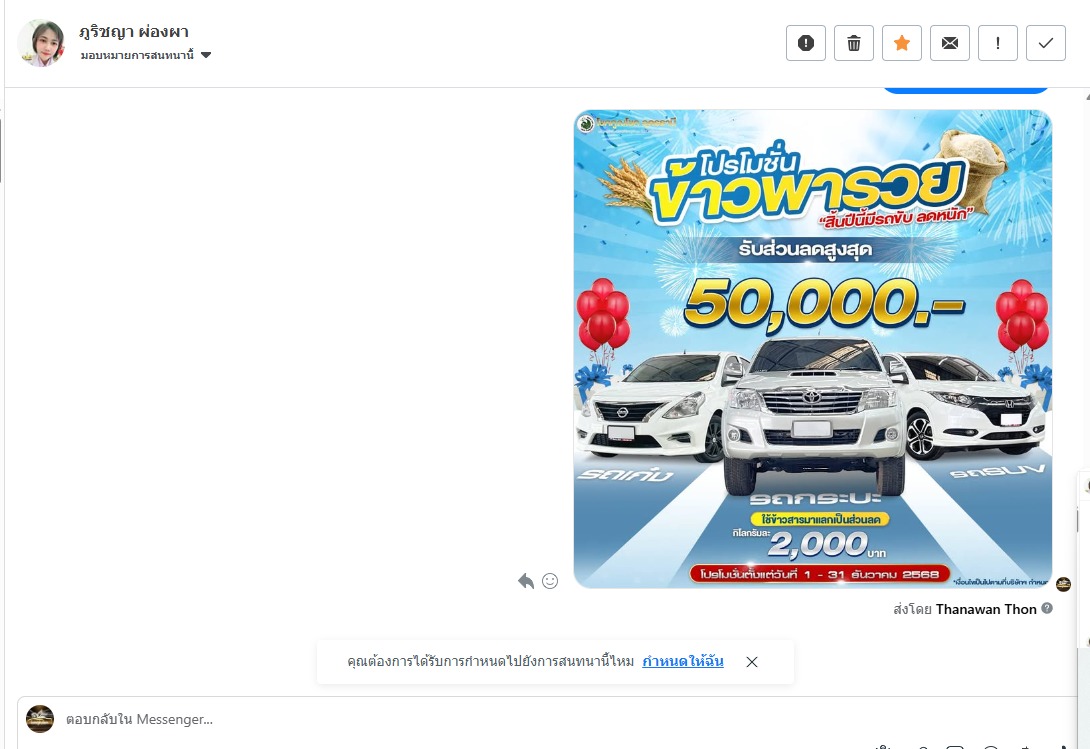Dismiss the assignment prompt banner
The height and width of the screenshot is (749, 1090).
(751, 662)
